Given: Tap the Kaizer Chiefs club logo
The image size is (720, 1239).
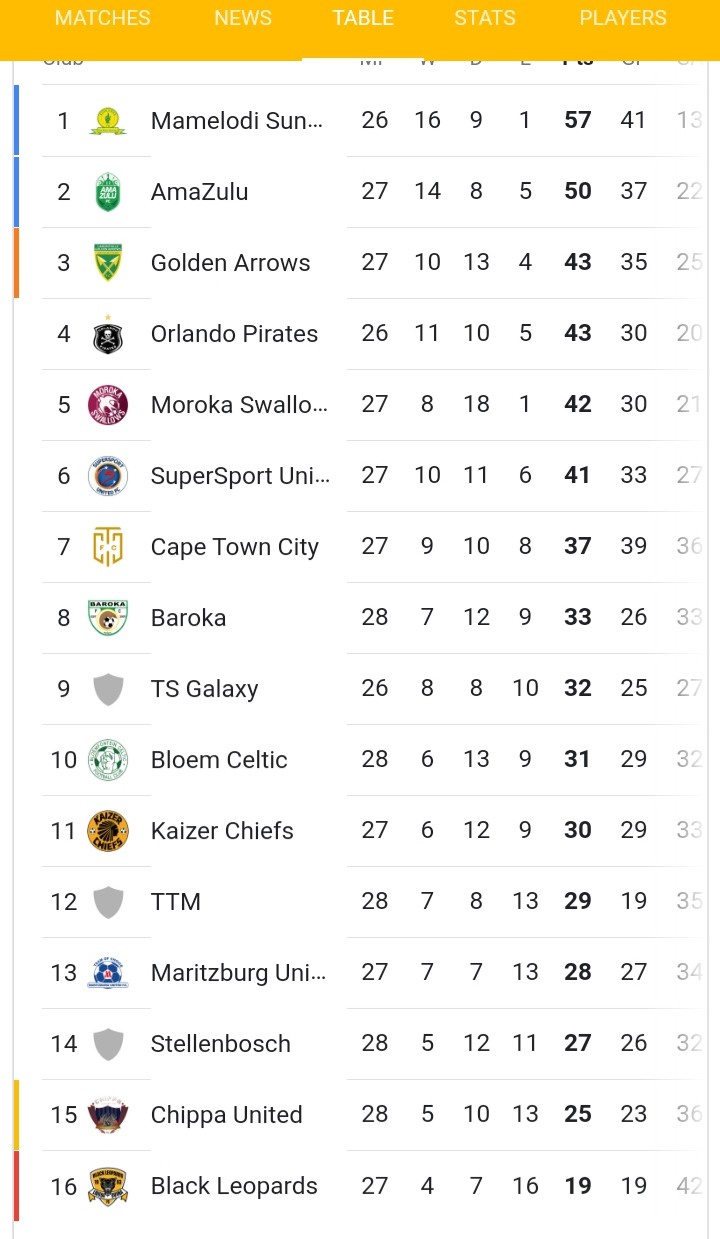Looking at the screenshot, I should 108,831.
